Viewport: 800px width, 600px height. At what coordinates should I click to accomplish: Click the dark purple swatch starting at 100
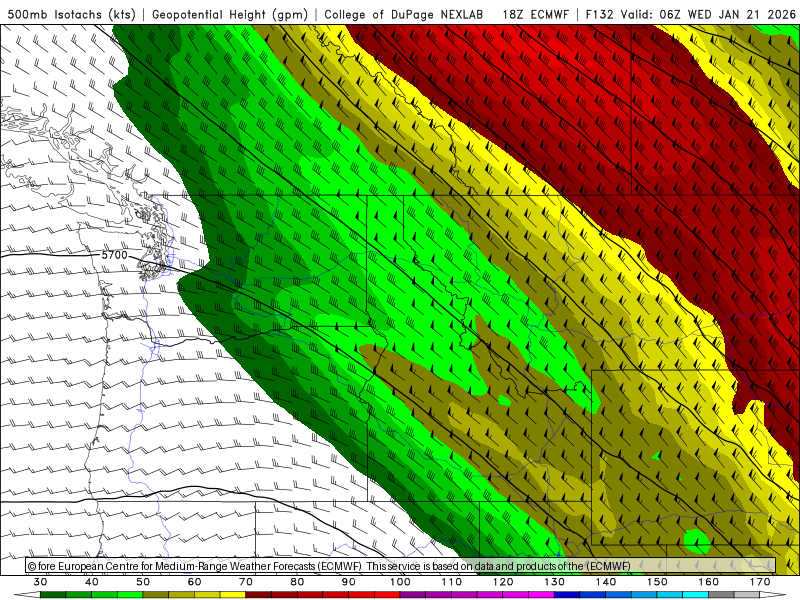[x=413, y=595]
